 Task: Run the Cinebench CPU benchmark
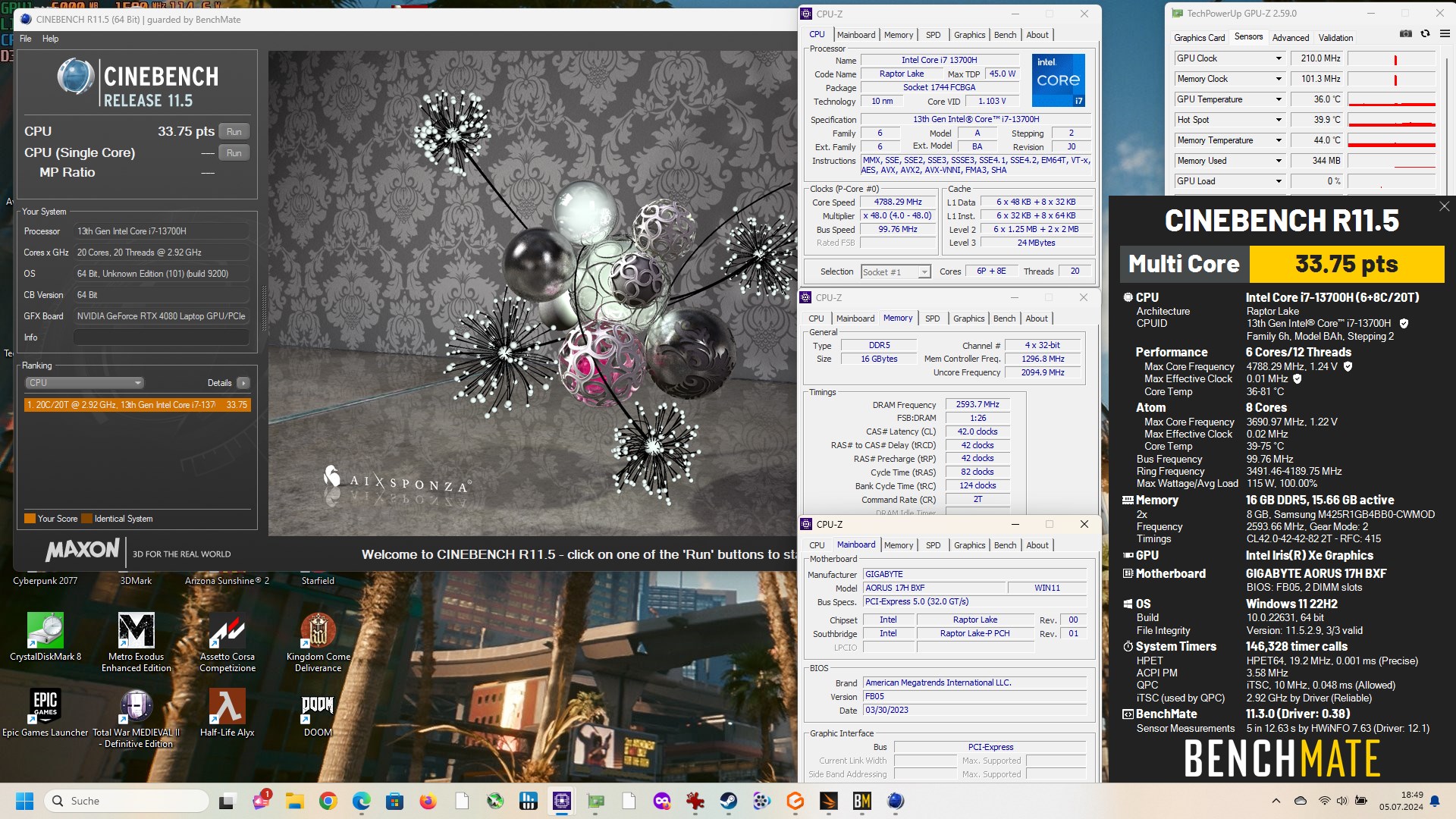(234, 131)
